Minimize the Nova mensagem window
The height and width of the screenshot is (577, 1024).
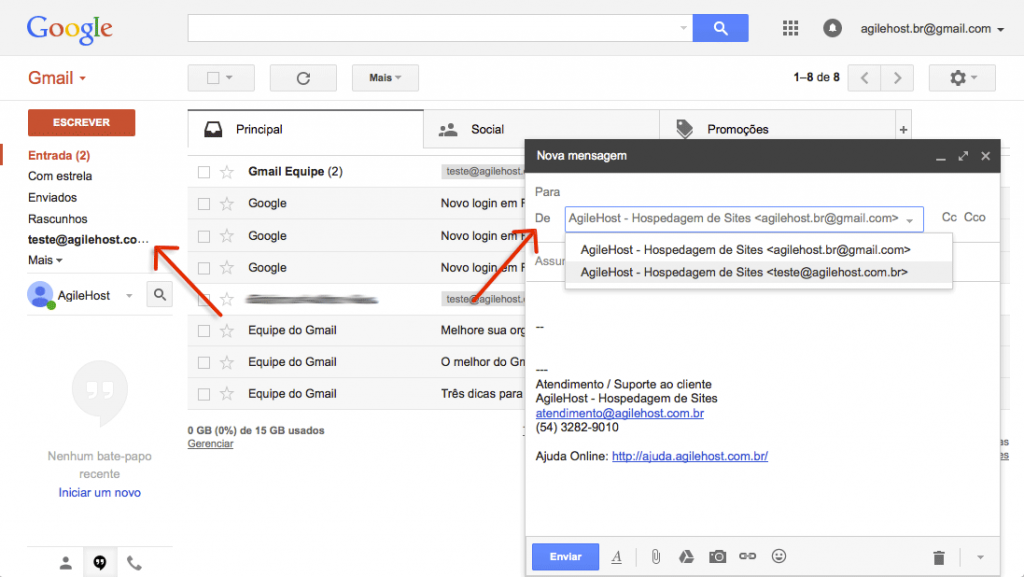pyautogui.click(x=940, y=157)
